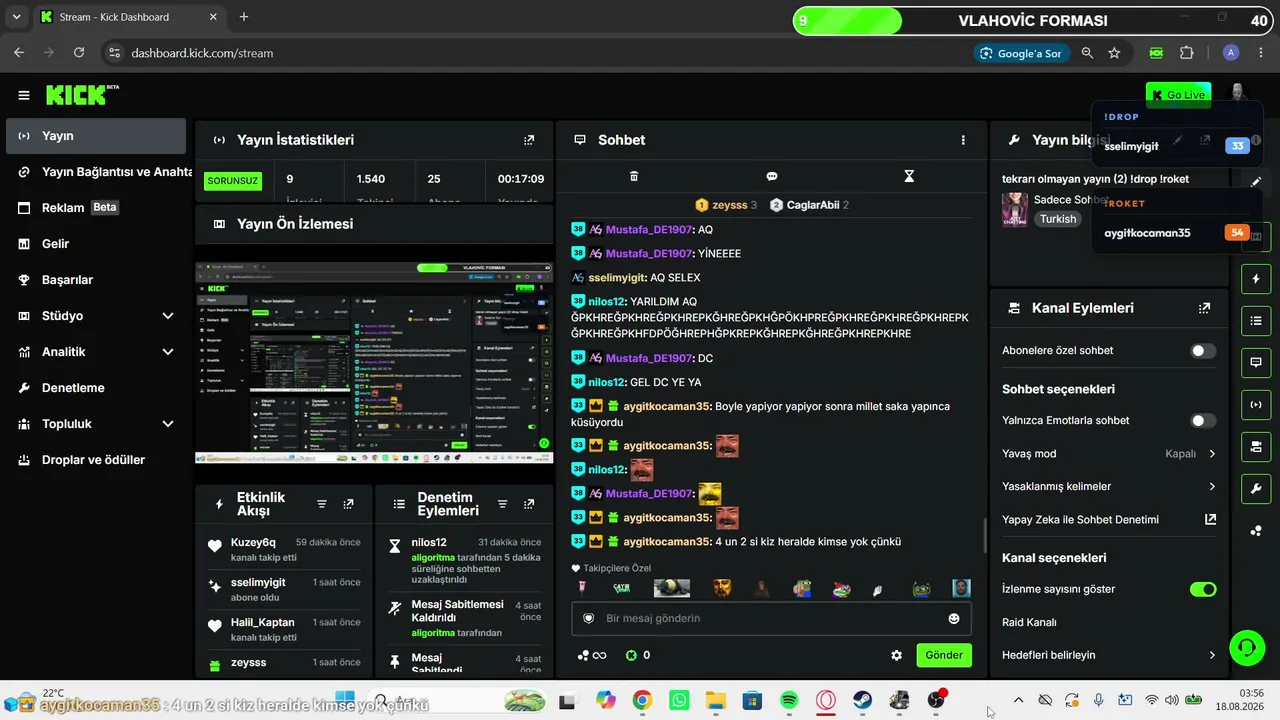Viewport: 1280px width, 720px height.
Task: Click the broadcast icon in right sidebar
Action: click(1256, 404)
